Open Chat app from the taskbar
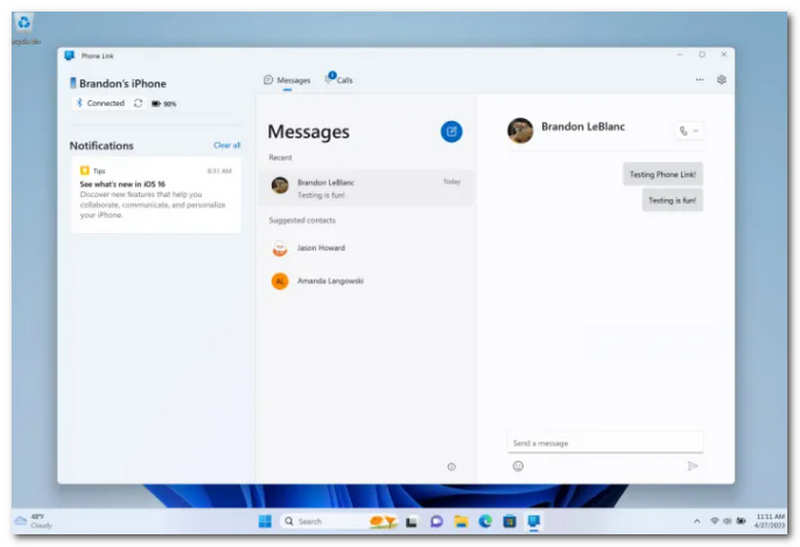The image size is (800, 547). pyautogui.click(x=436, y=521)
